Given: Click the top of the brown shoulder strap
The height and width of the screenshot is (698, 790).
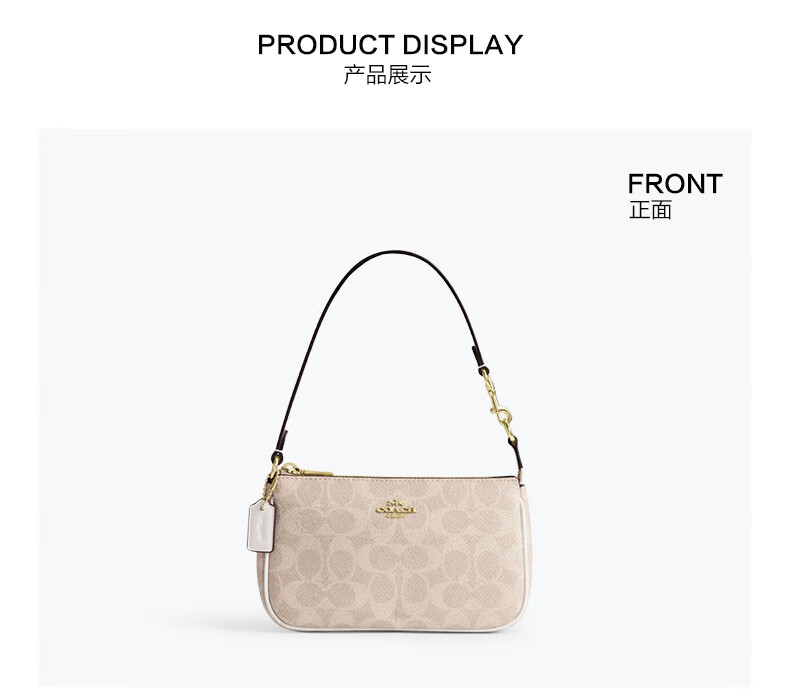Looking at the screenshot, I should click(396, 253).
